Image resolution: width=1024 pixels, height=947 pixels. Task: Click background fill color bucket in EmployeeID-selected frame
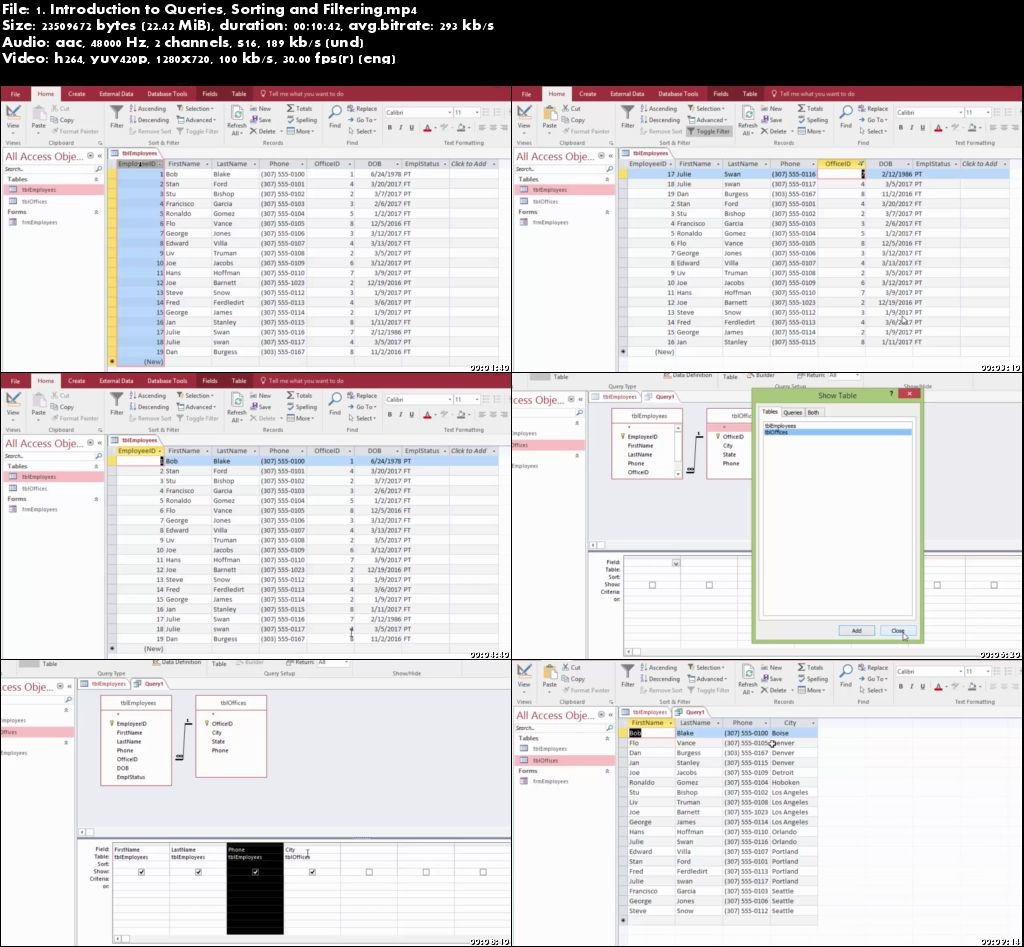coord(460,127)
